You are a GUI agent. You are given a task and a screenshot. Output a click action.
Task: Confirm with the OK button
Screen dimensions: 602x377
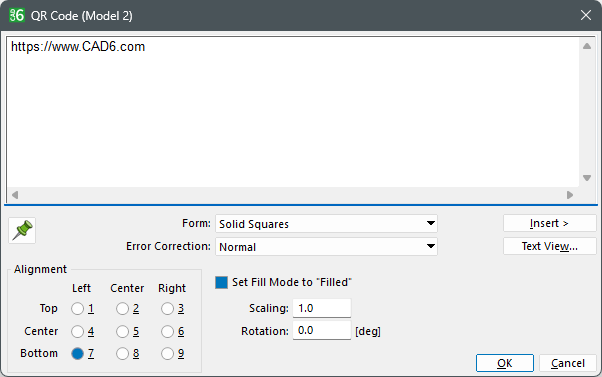point(505,363)
